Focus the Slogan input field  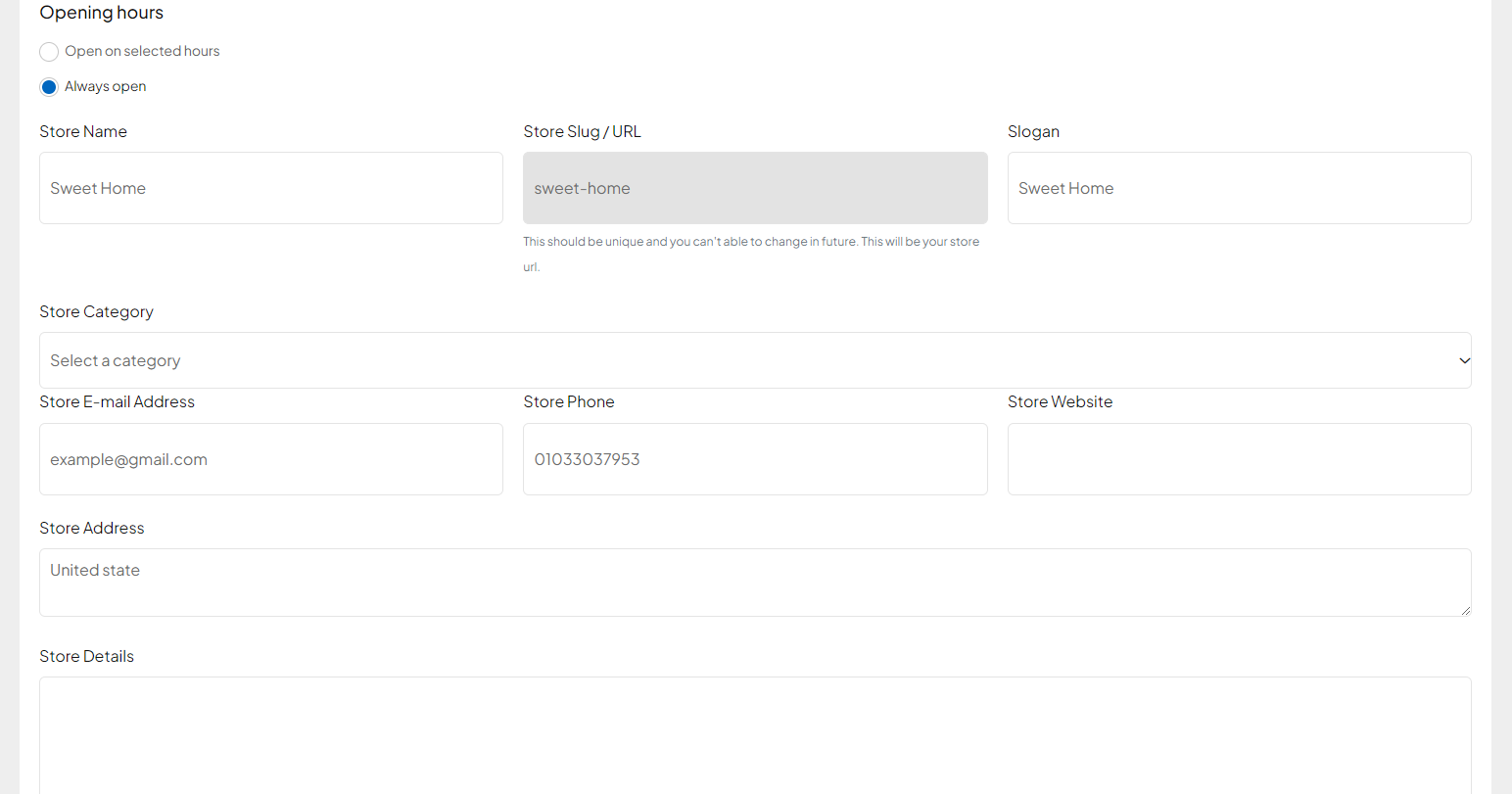[x=1239, y=188]
